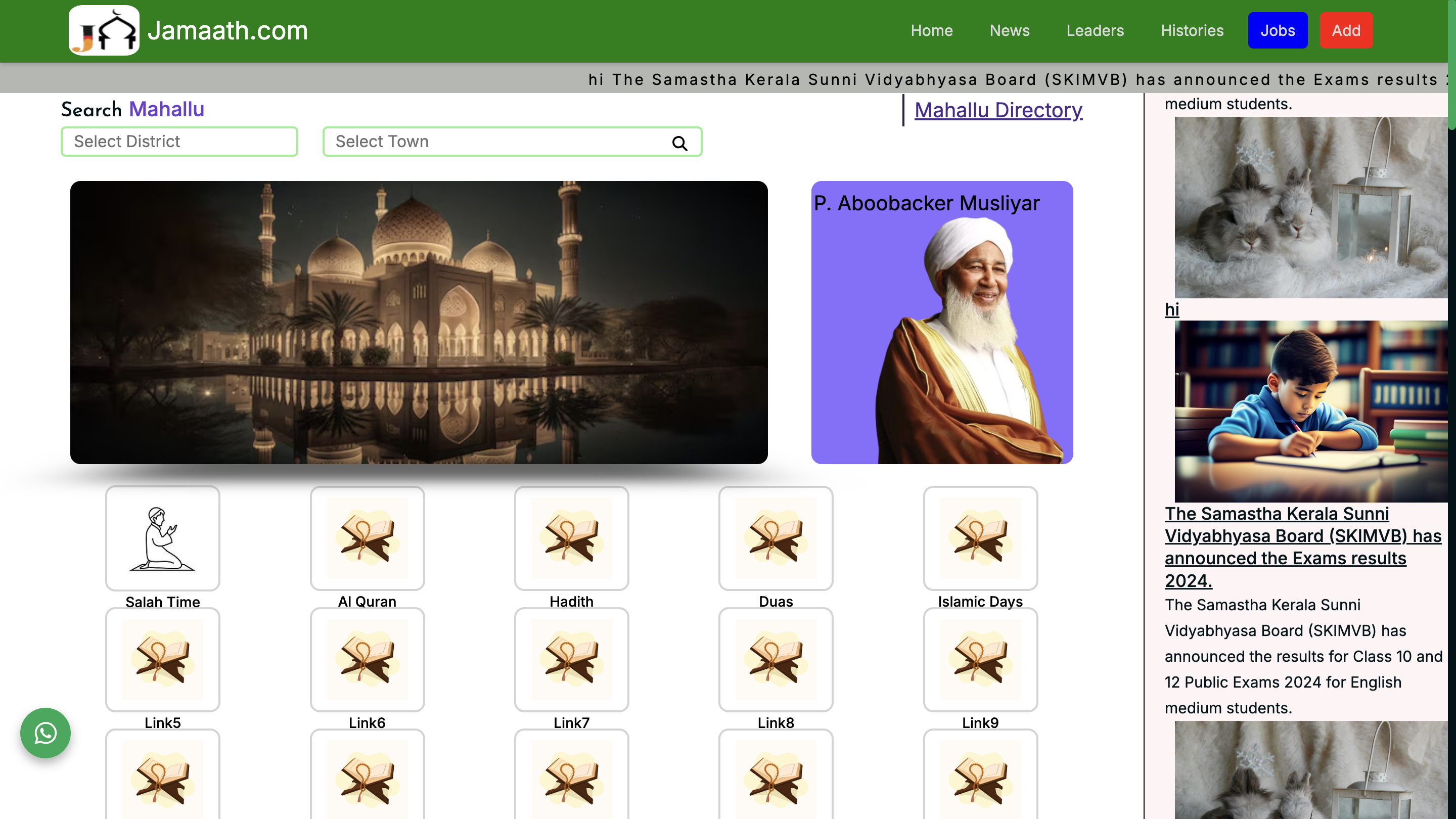Open the Histories page

(x=1192, y=30)
